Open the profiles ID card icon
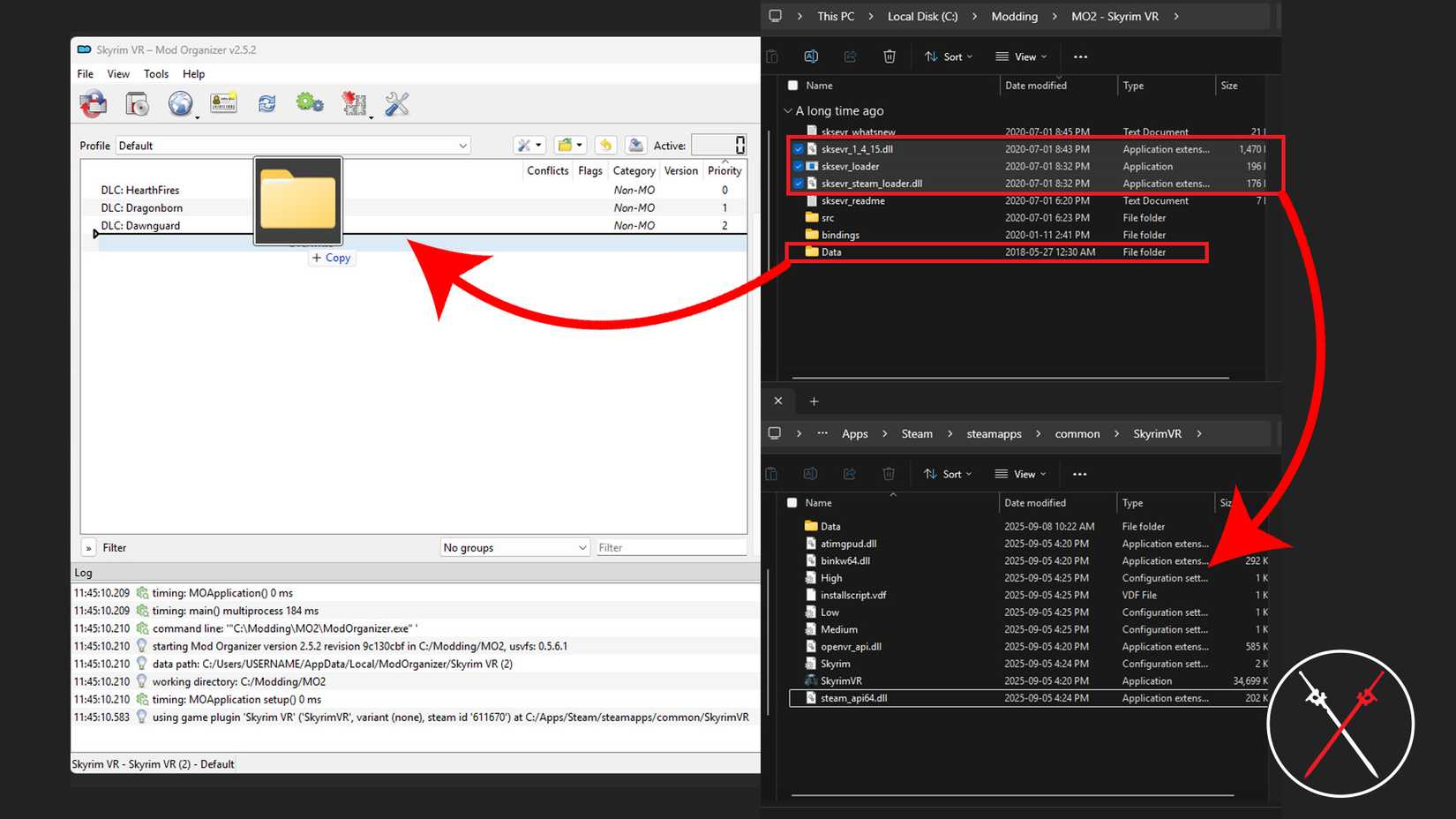 coord(223,104)
